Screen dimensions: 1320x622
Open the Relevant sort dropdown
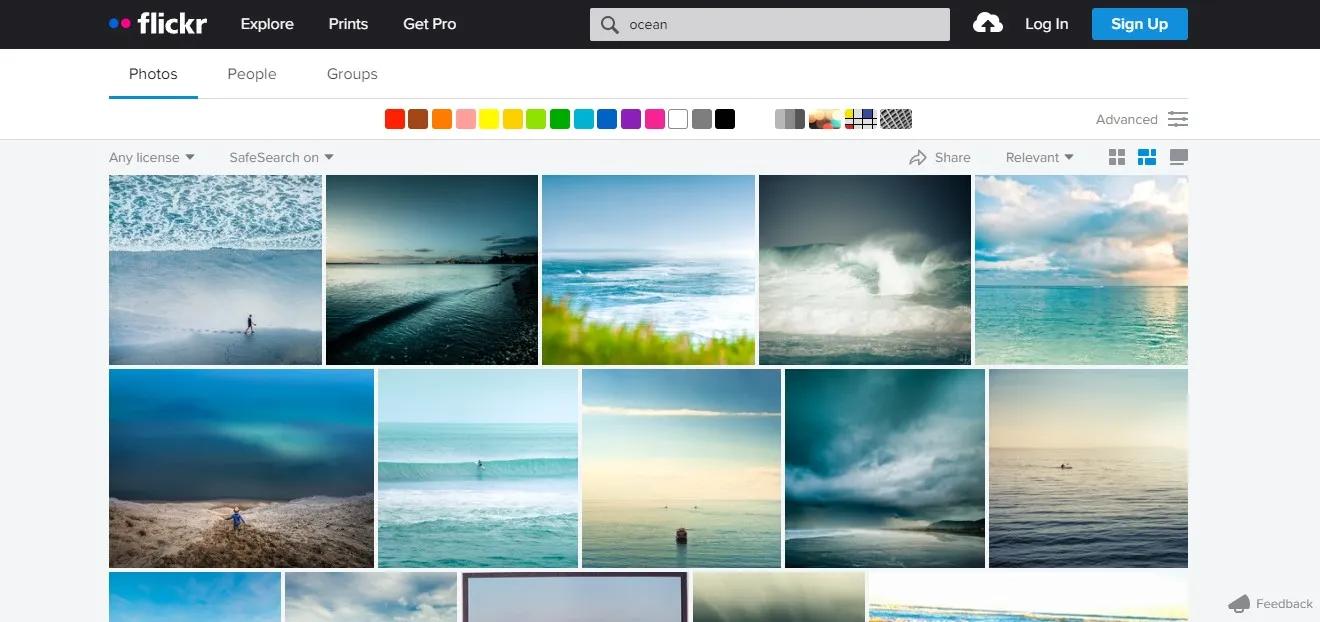(x=1039, y=157)
